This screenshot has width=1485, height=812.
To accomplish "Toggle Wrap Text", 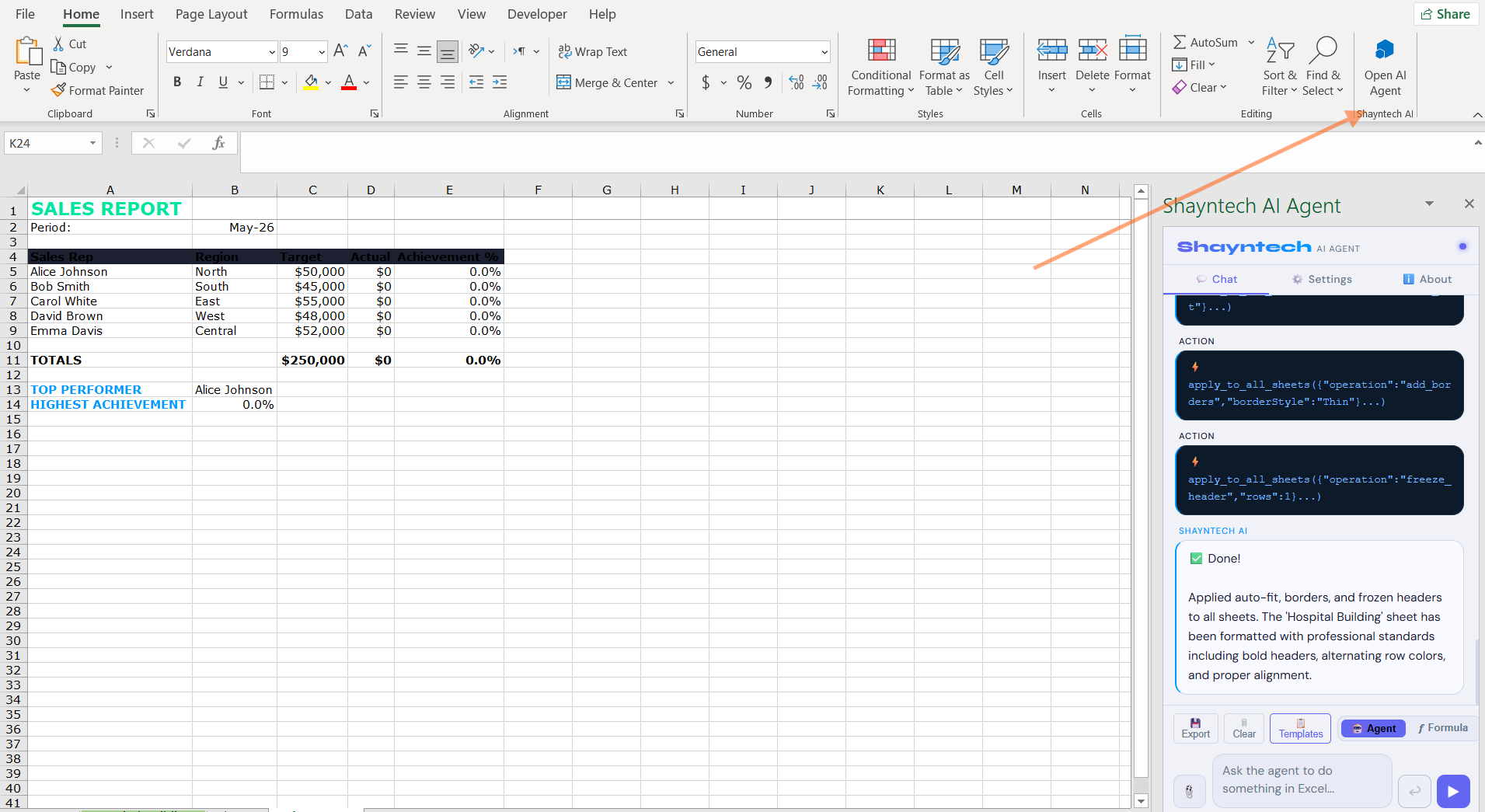I will [593, 51].
